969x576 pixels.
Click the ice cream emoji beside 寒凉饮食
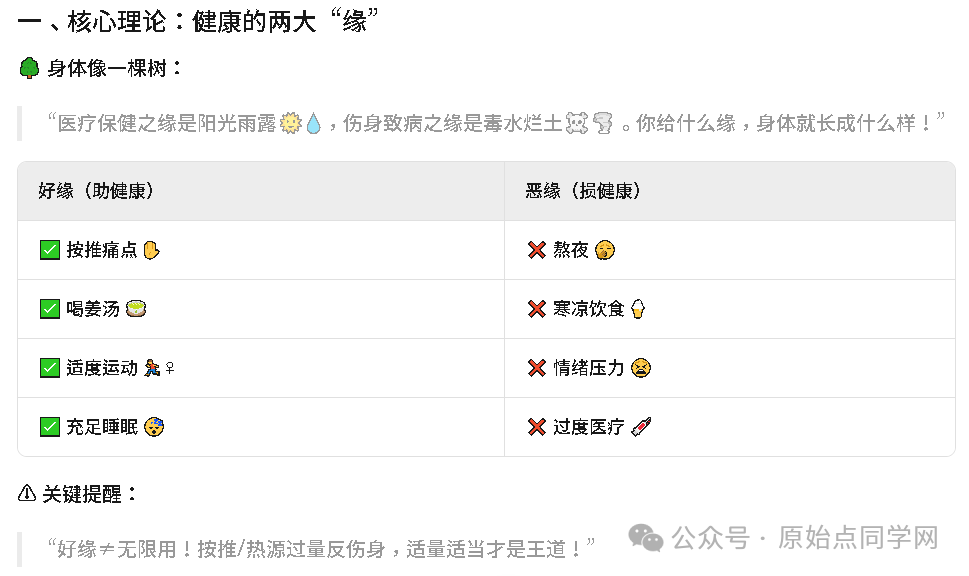(637, 309)
